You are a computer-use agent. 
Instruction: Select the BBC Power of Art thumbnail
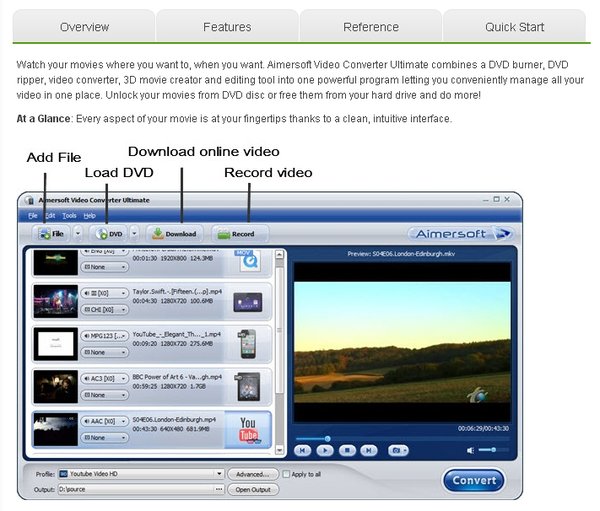pyautogui.click(x=55, y=387)
